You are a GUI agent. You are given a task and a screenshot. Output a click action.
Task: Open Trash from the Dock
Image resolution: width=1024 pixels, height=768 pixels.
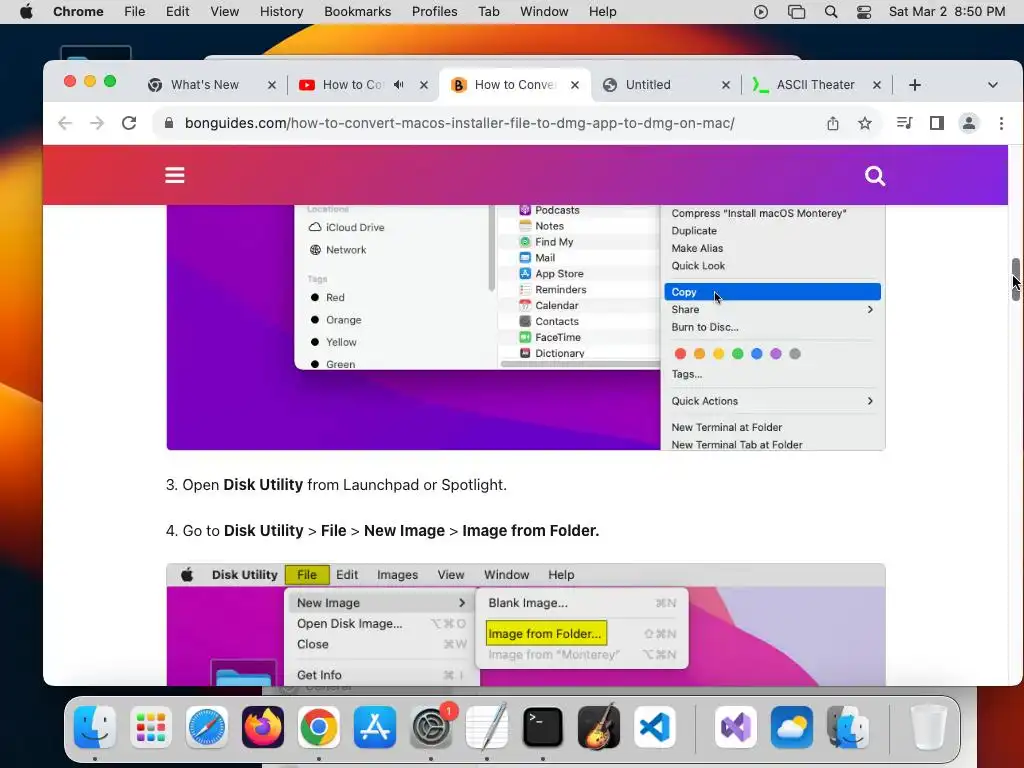[x=928, y=727]
